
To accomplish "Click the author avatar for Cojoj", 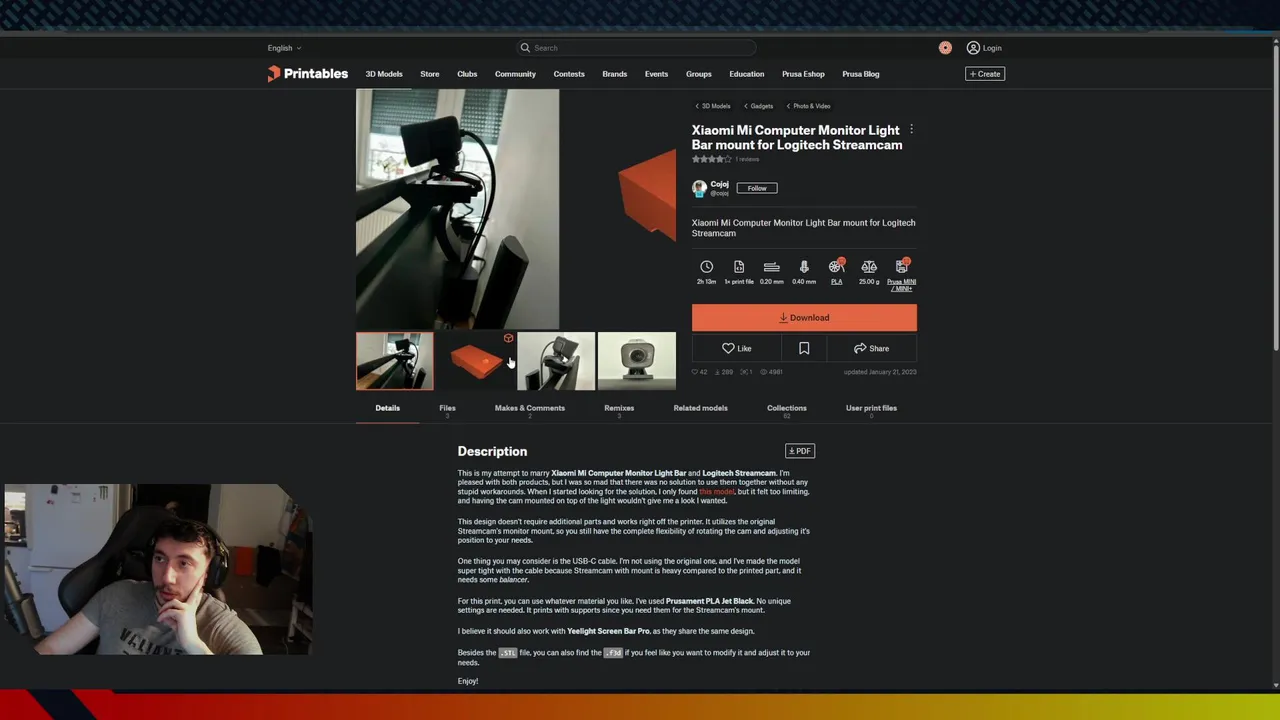I will pos(699,188).
